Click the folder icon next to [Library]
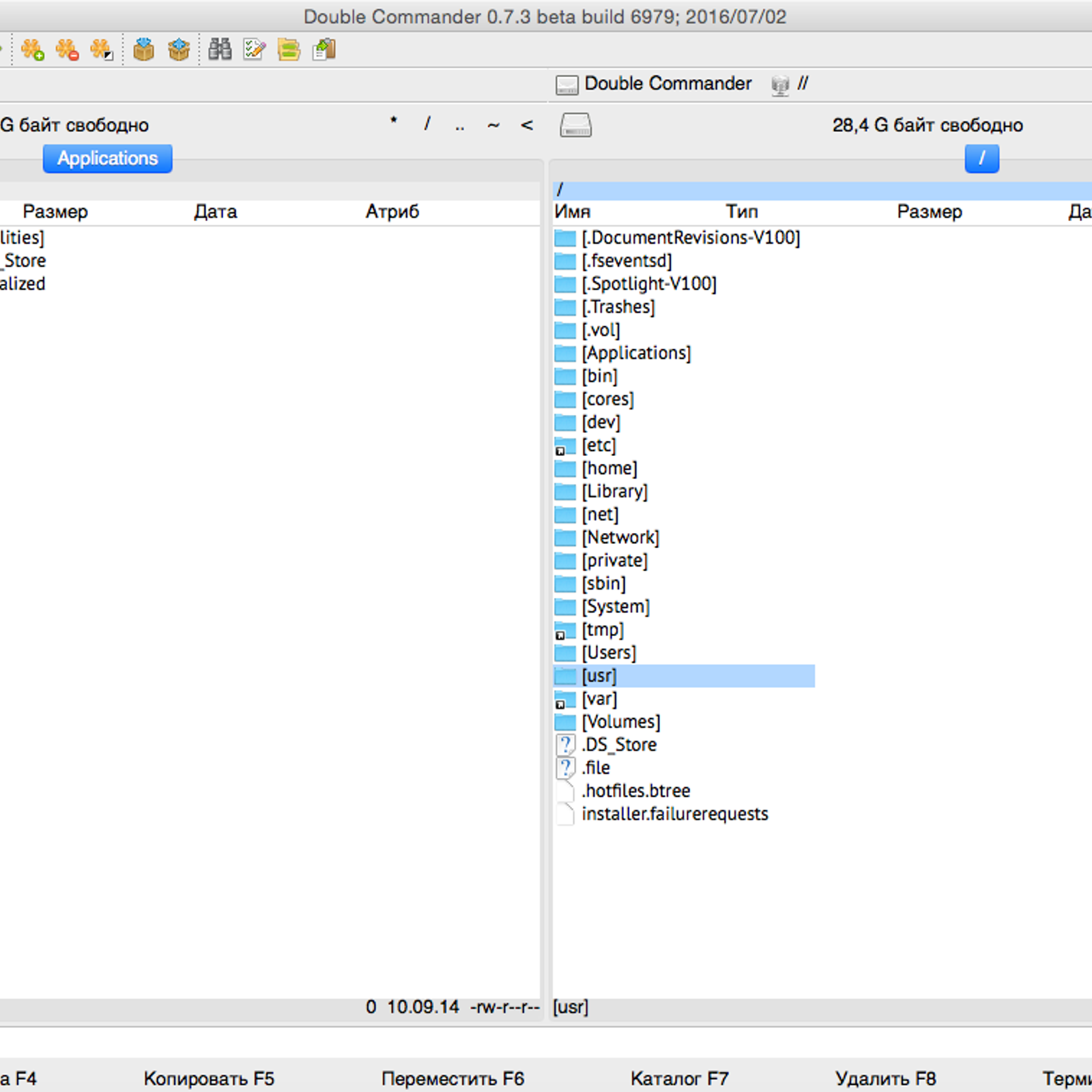Viewport: 1092px width, 1092px height. click(x=565, y=491)
